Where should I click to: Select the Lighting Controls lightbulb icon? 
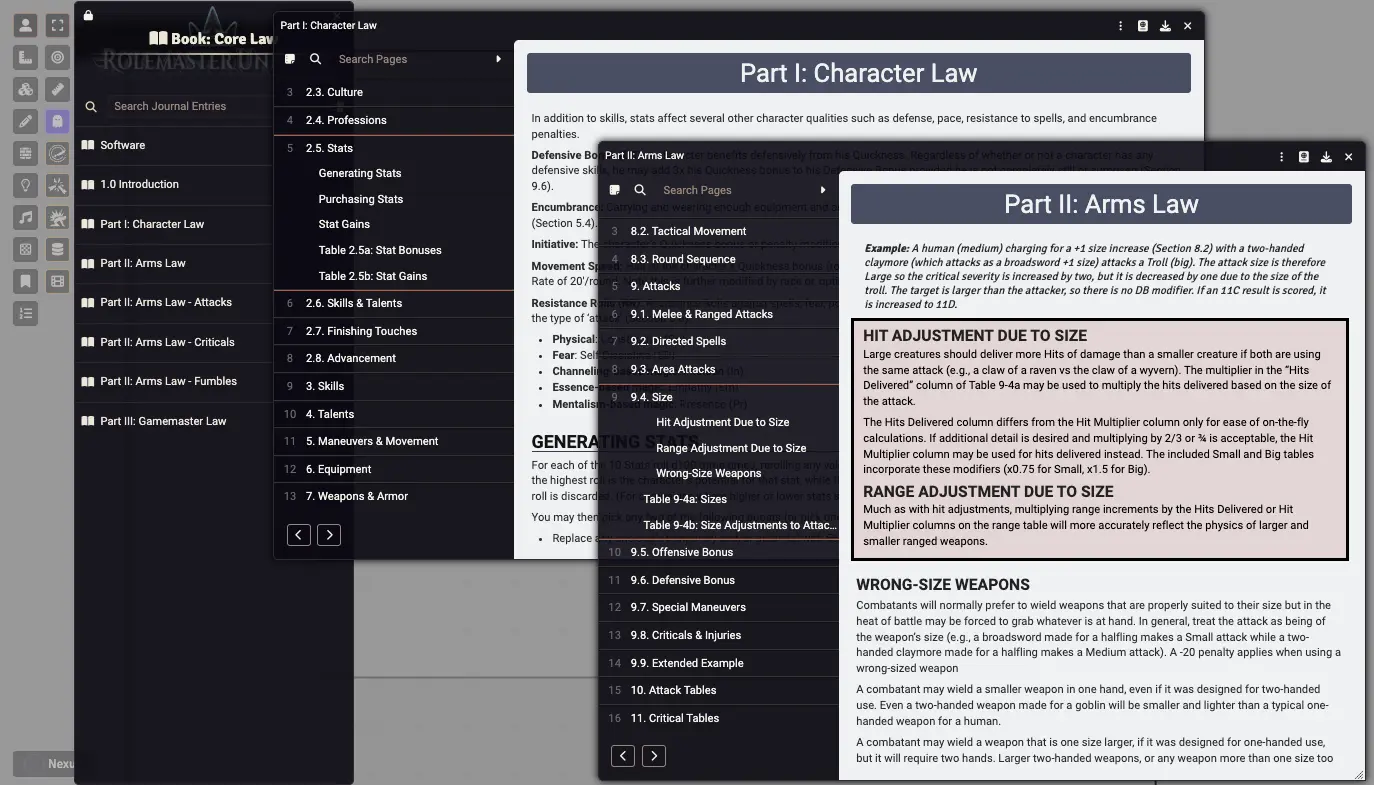click(x=26, y=186)
